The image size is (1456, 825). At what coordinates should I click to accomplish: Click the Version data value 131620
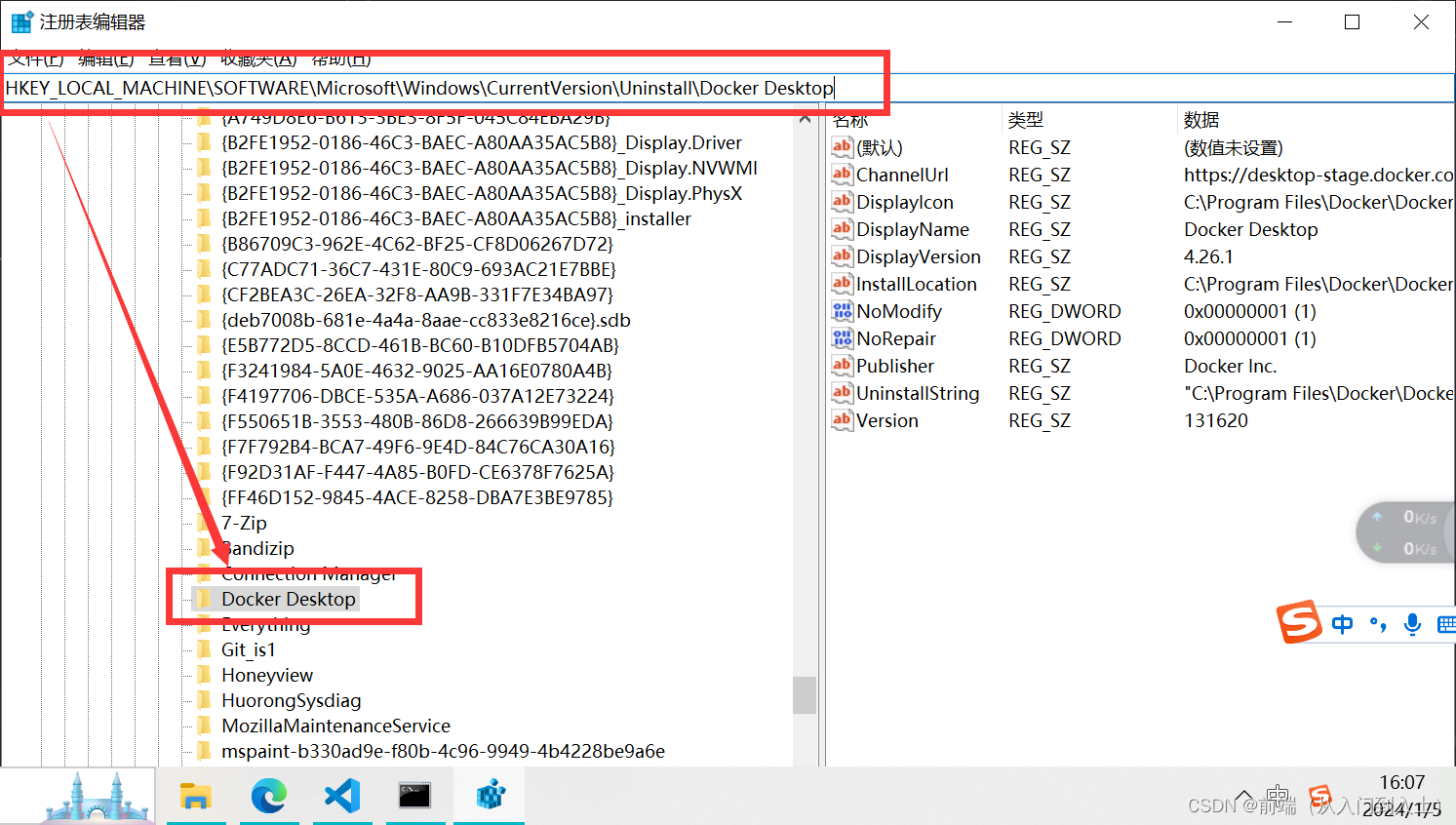point(1216,420)
